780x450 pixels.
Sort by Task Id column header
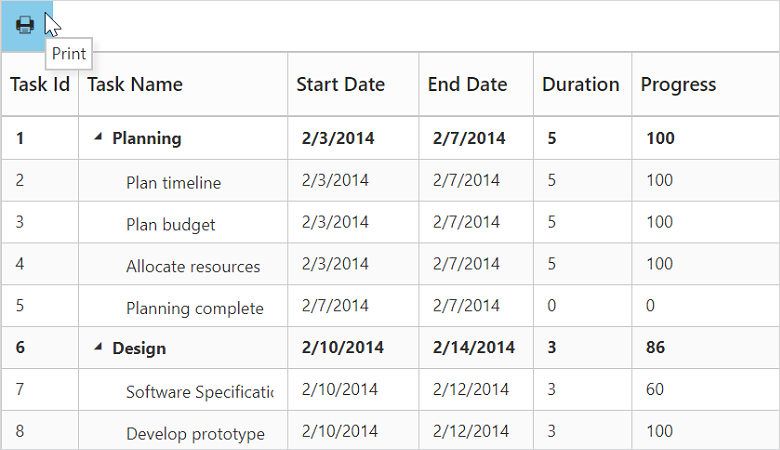[x=40, y=85]
